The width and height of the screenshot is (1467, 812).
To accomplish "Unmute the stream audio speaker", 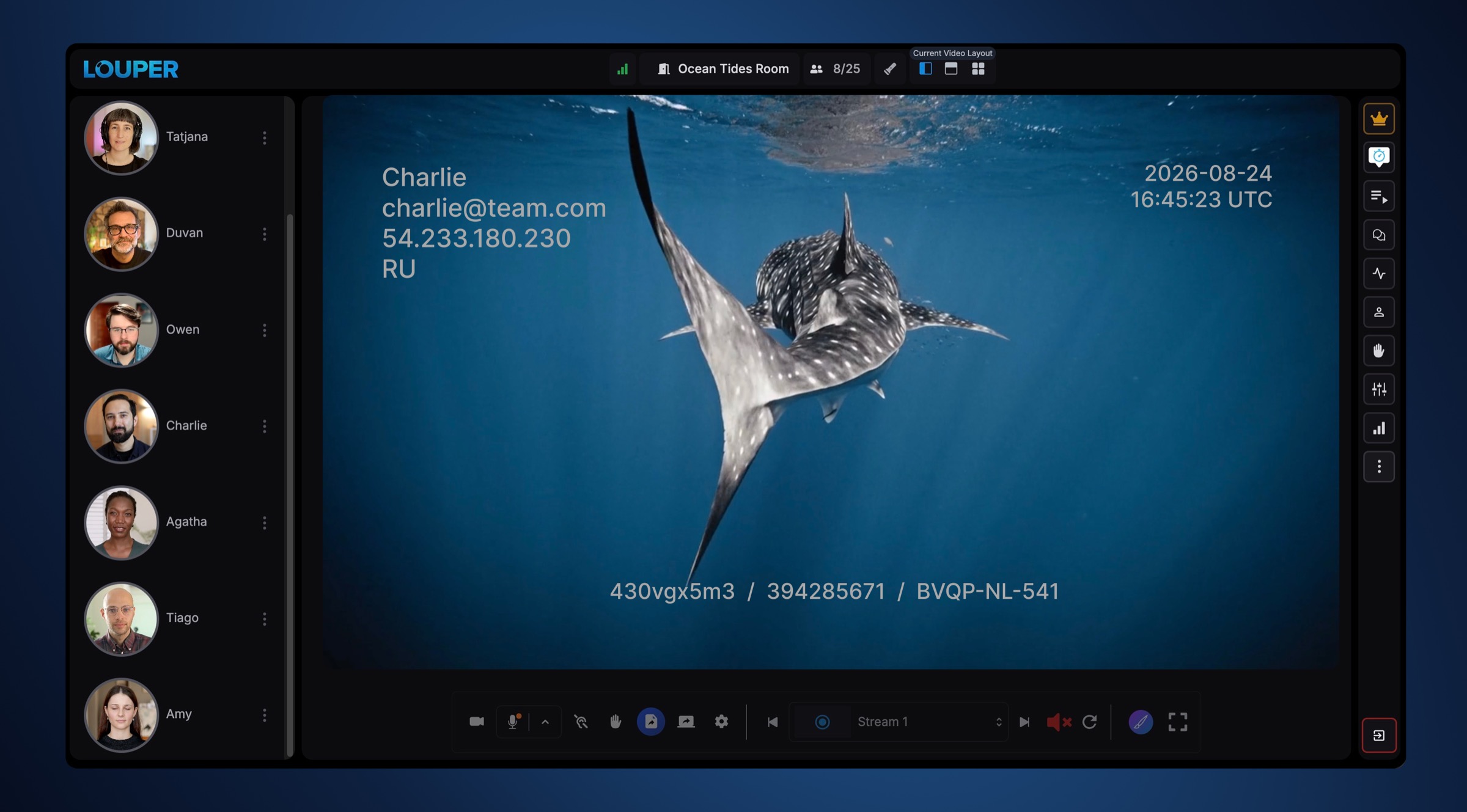I will (x=1059, y=722).
